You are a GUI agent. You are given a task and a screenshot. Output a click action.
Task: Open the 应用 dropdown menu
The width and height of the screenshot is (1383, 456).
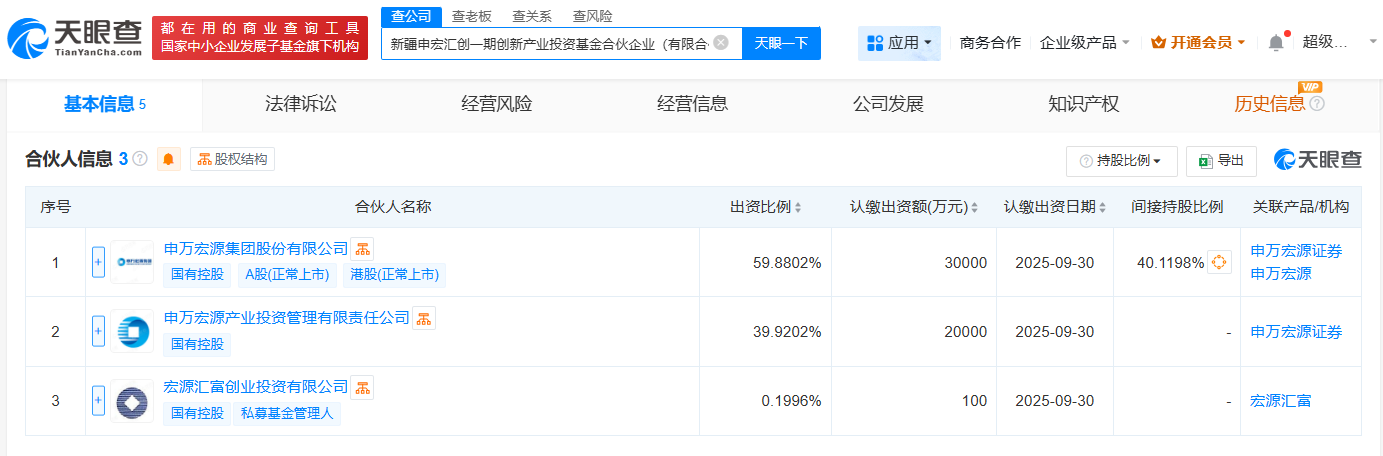point(899,43)
